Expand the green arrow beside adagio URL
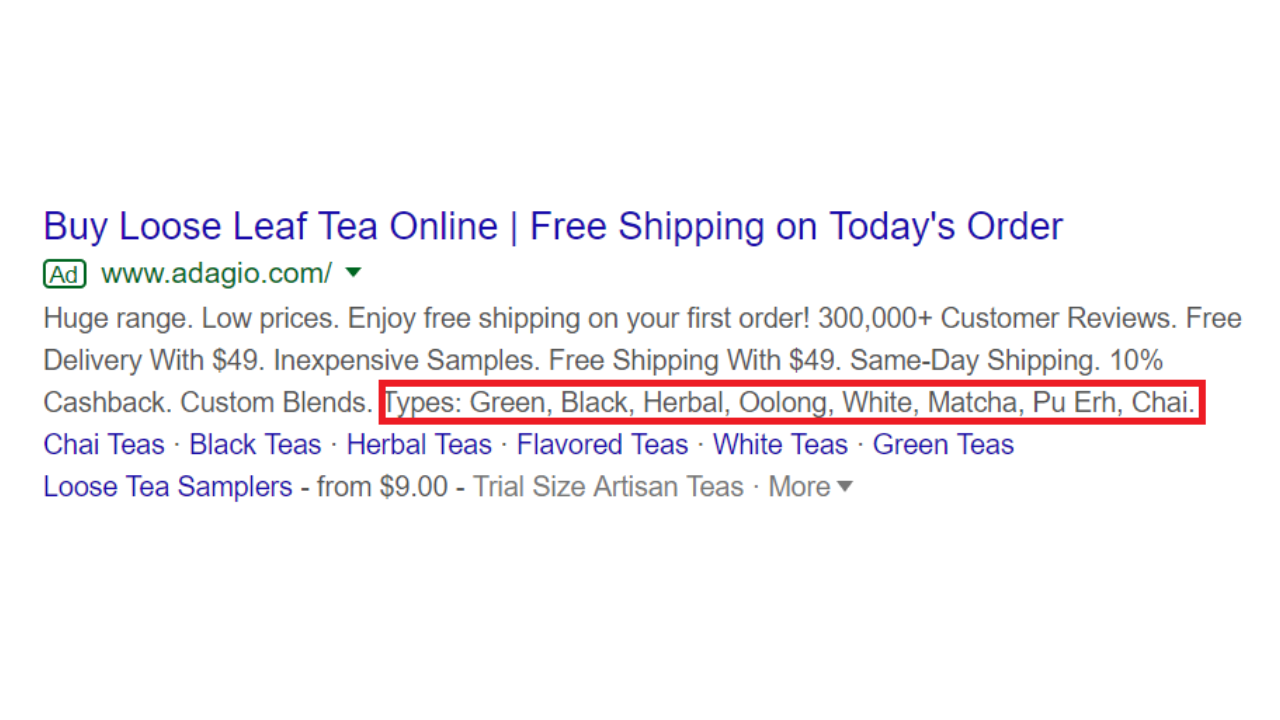The image size is (1280, 720). (x=352, y=273)
